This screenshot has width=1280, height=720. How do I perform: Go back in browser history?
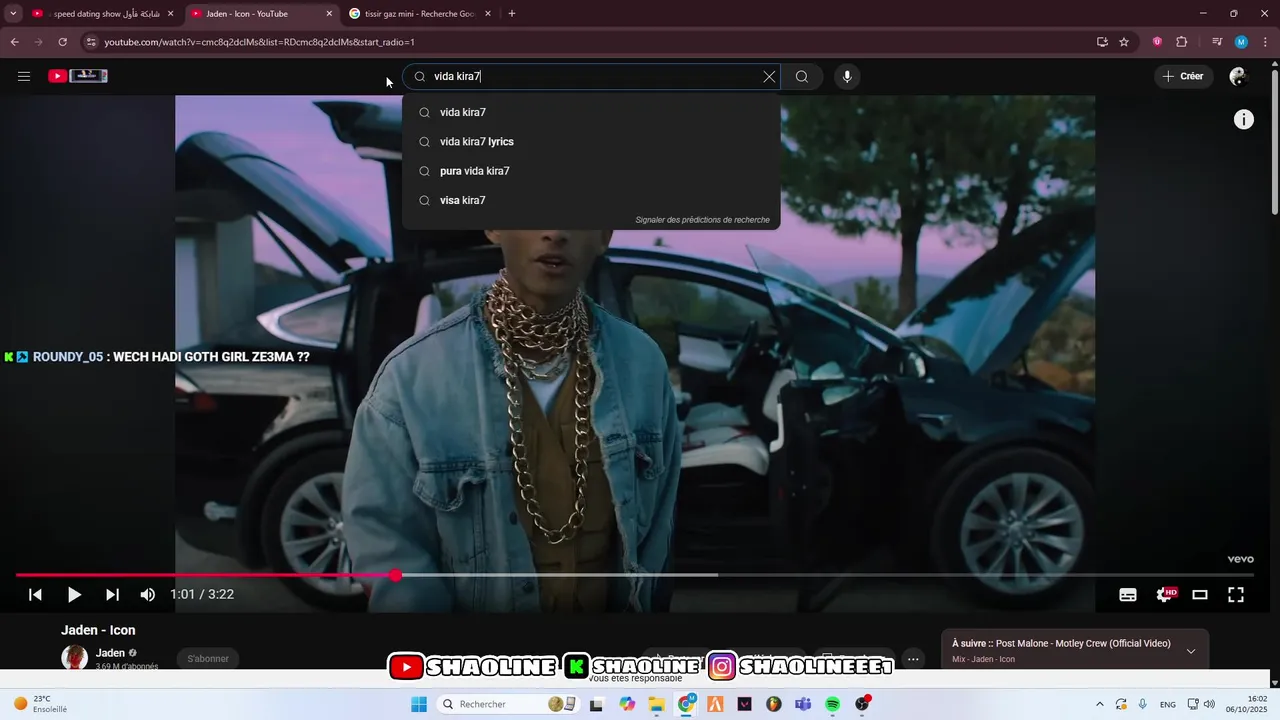pos(14,42)
